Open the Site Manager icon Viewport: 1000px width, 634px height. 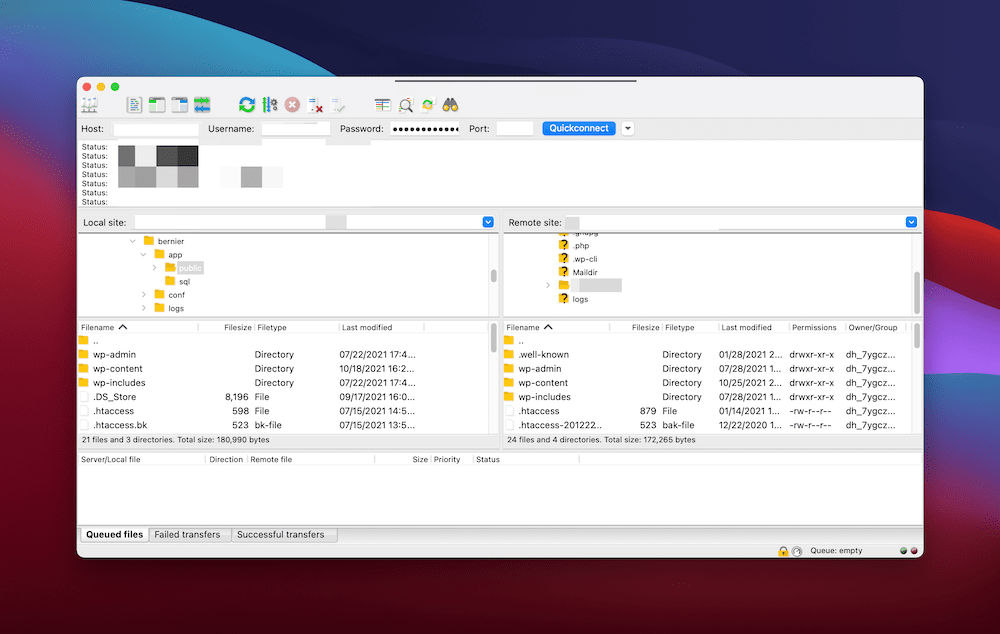(x=89, y=105)
